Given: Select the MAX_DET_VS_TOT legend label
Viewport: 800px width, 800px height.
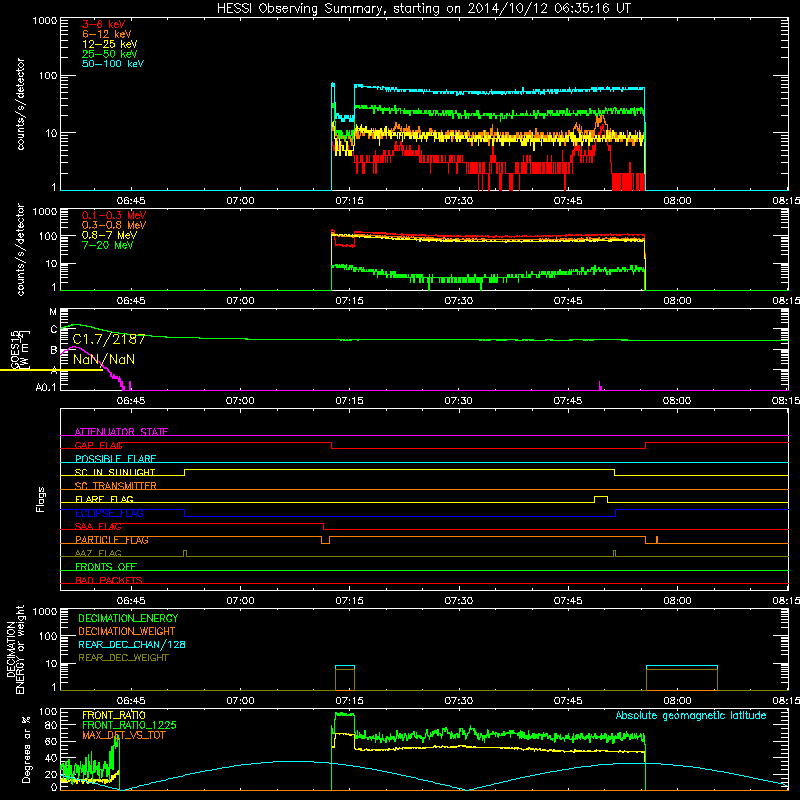Looking at the screenshot, I should [x=124, y=735].
